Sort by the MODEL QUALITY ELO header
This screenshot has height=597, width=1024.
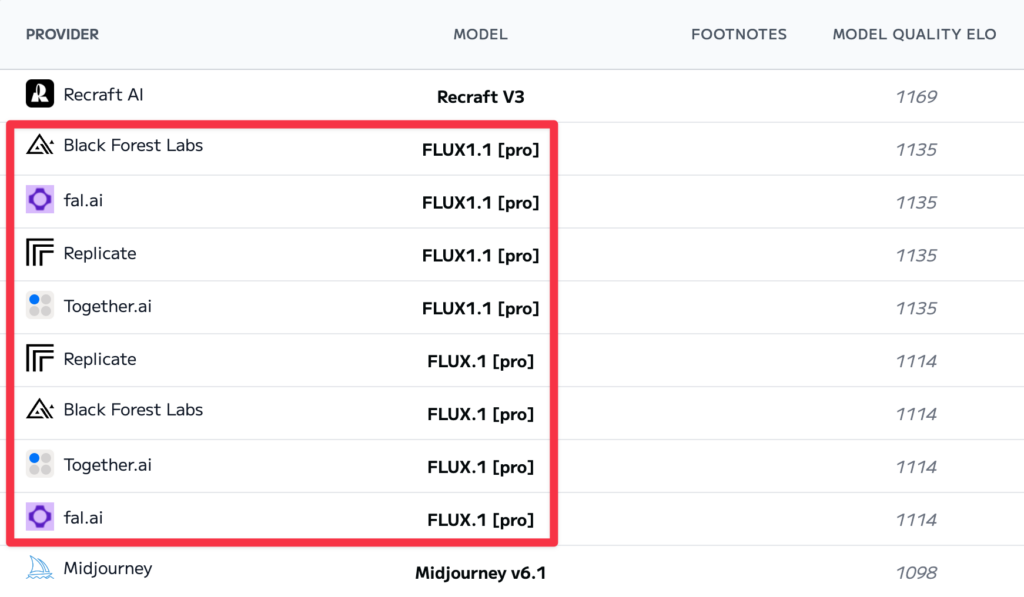pos(914,34)
